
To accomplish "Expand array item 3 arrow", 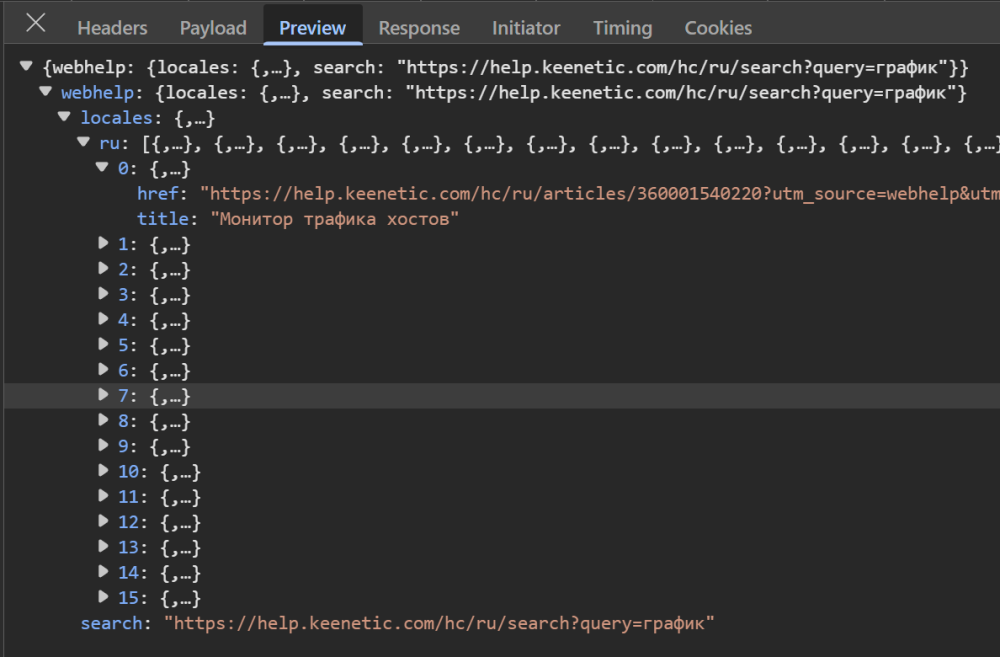I will click(x=103, y=293).
